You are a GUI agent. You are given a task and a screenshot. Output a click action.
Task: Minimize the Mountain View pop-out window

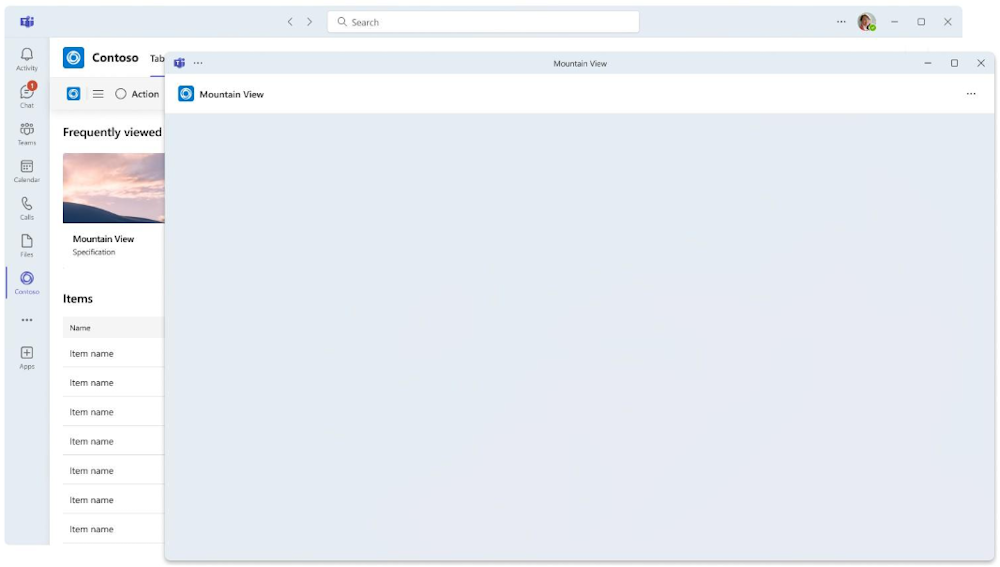click(x=928, y=63)
